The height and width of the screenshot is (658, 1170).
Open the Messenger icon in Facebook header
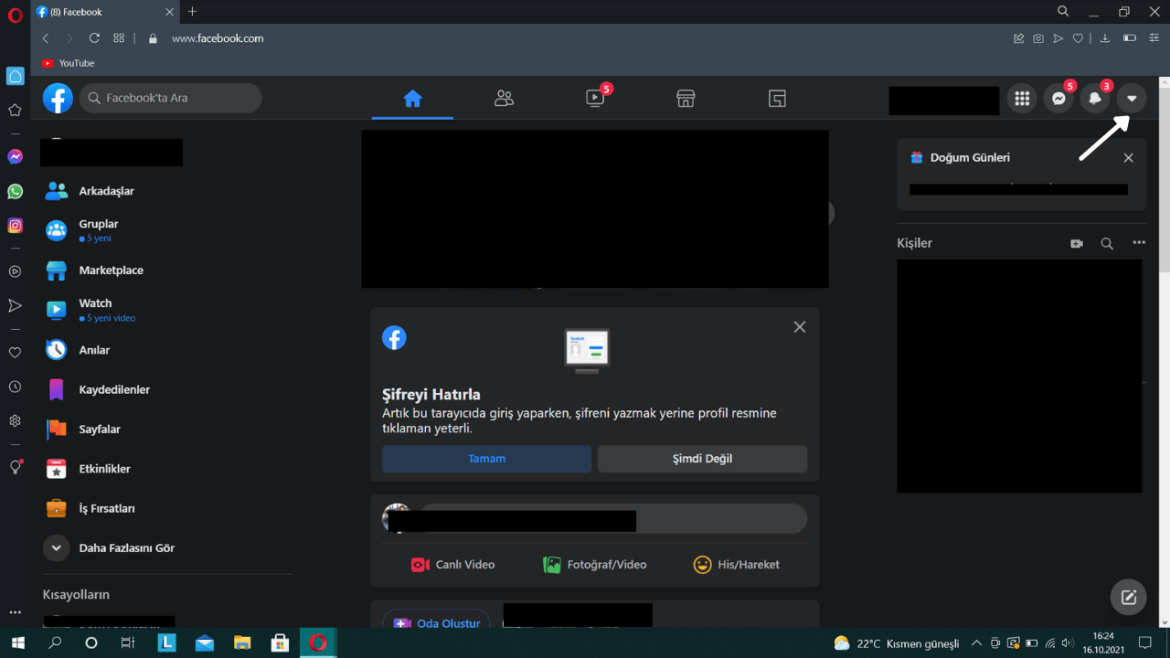point(1058,98)
